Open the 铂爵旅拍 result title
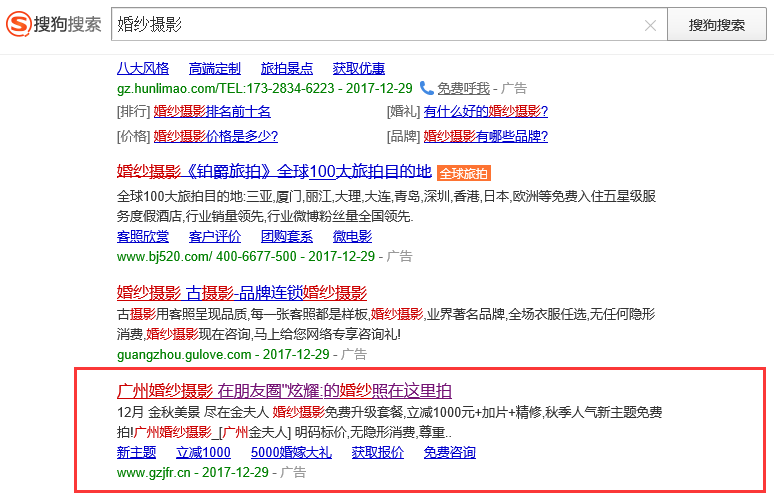Screen dimensions: 774x501 (x=274, y=171)
